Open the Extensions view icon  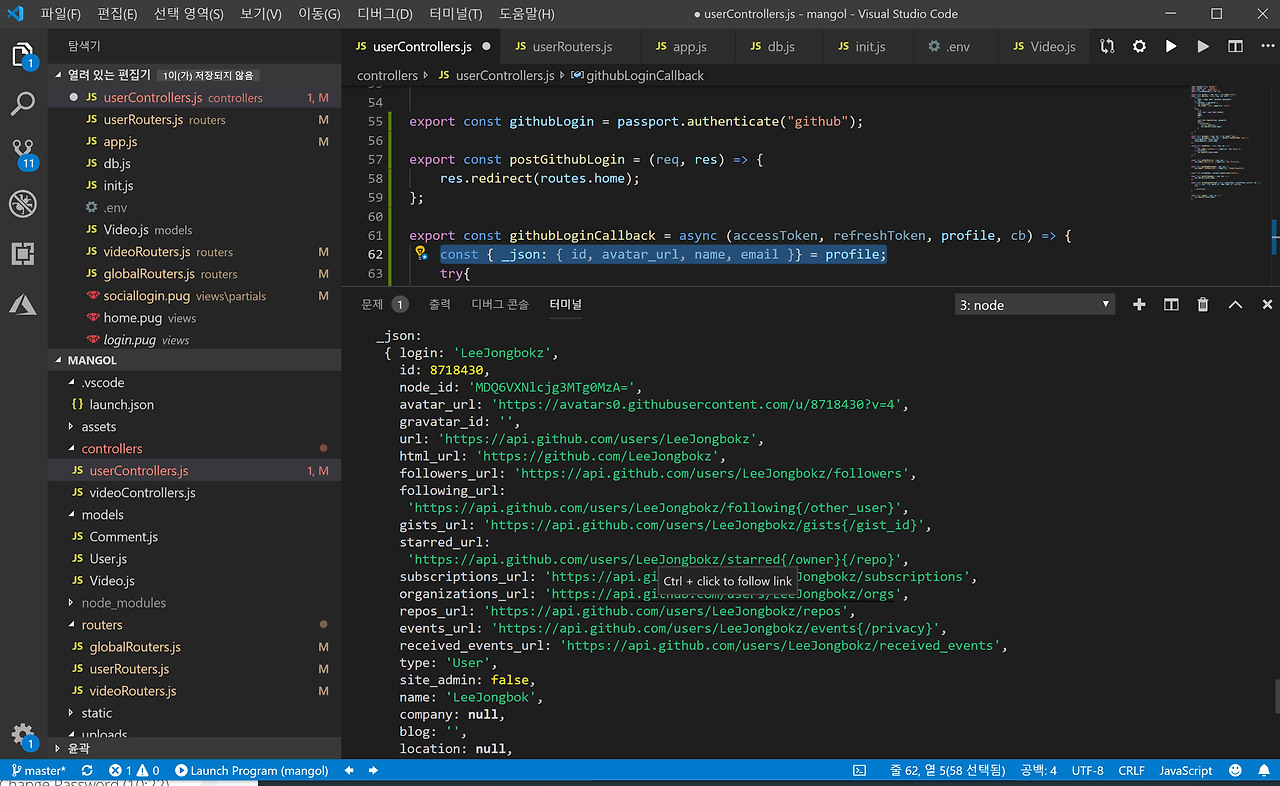23,254
